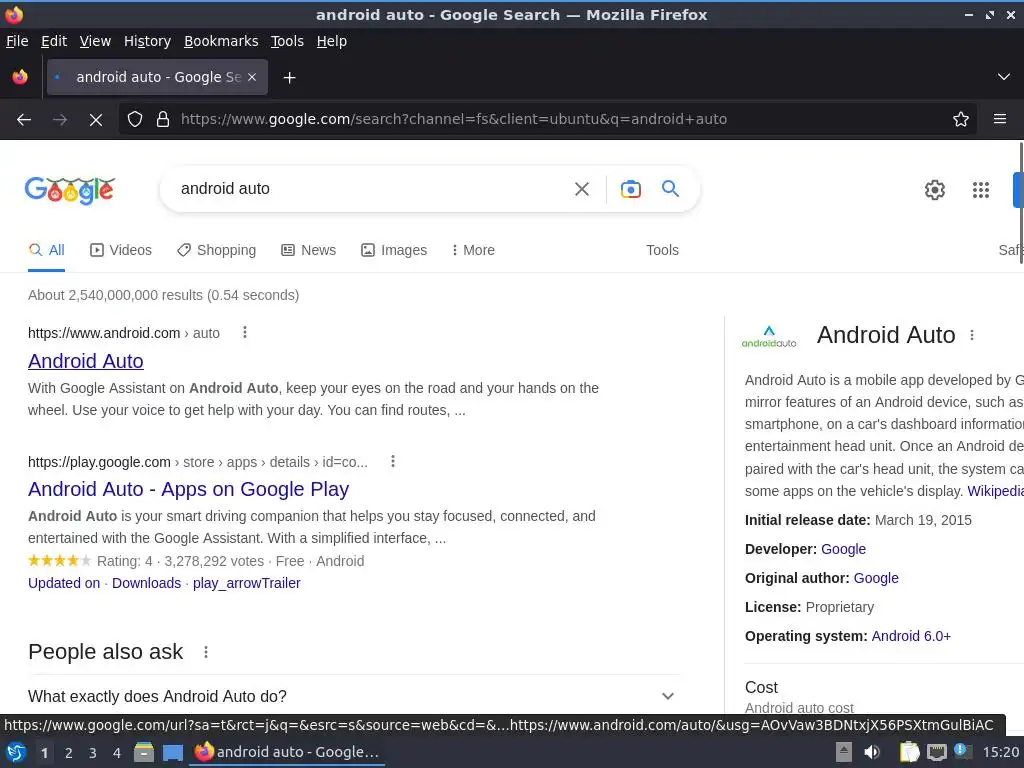
Task: Open the volume speaker tray icon
Action: [872, 752]
